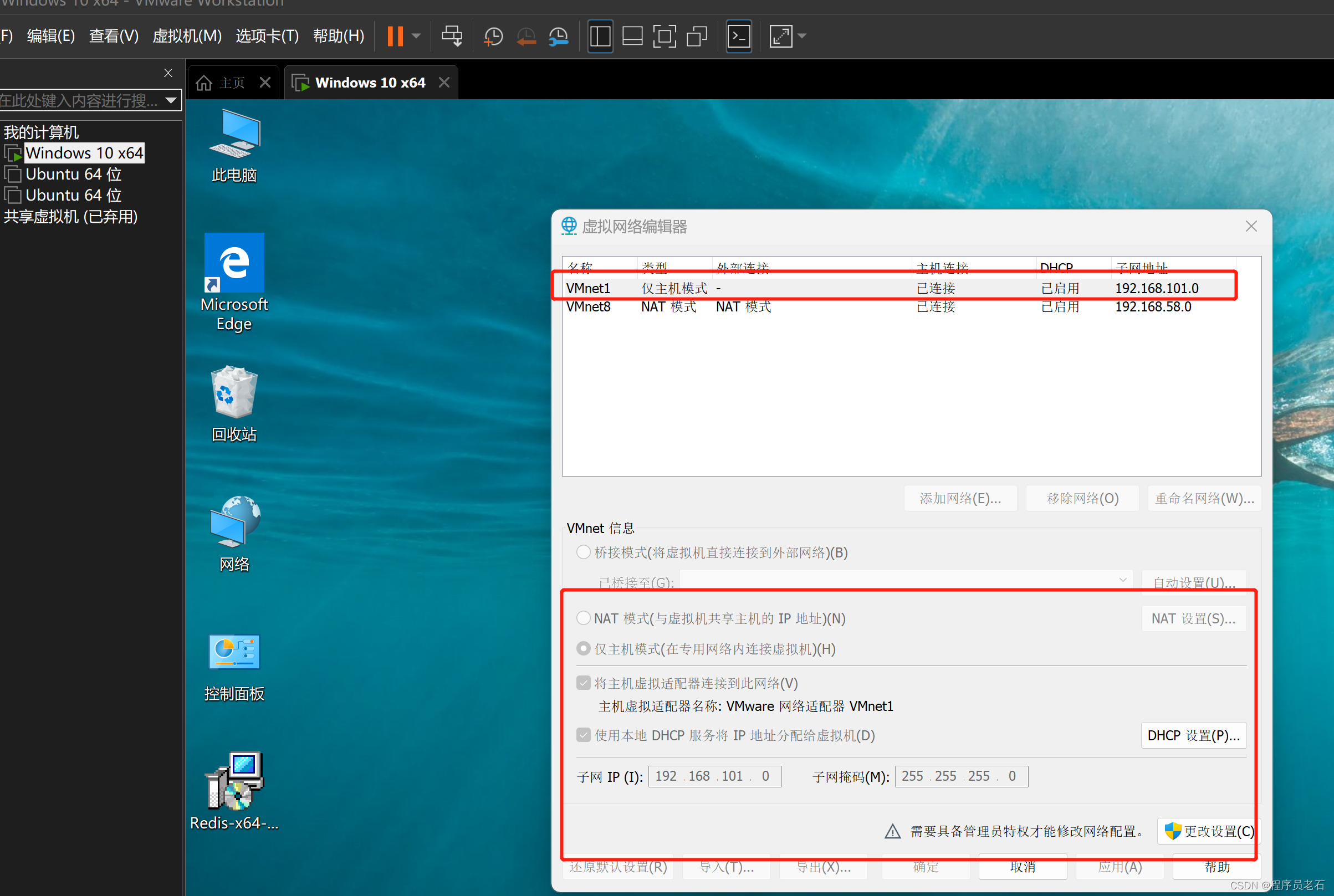Click the library search input field
Image resolution: width=1334 pixels, height=896 pixels.
(x=80, y=101)
